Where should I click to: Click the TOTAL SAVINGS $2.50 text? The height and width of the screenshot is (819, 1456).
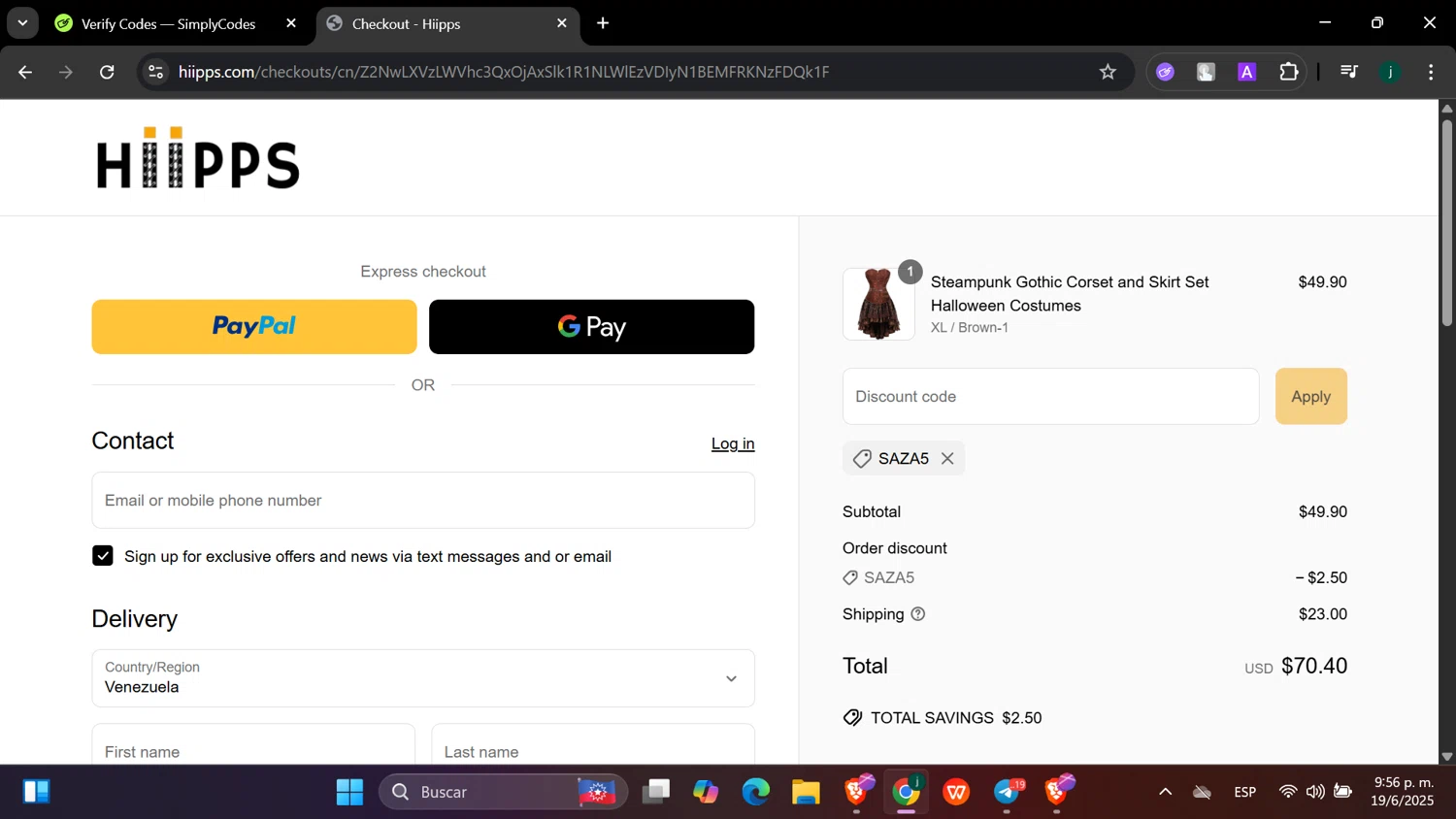tap(956, 718)
